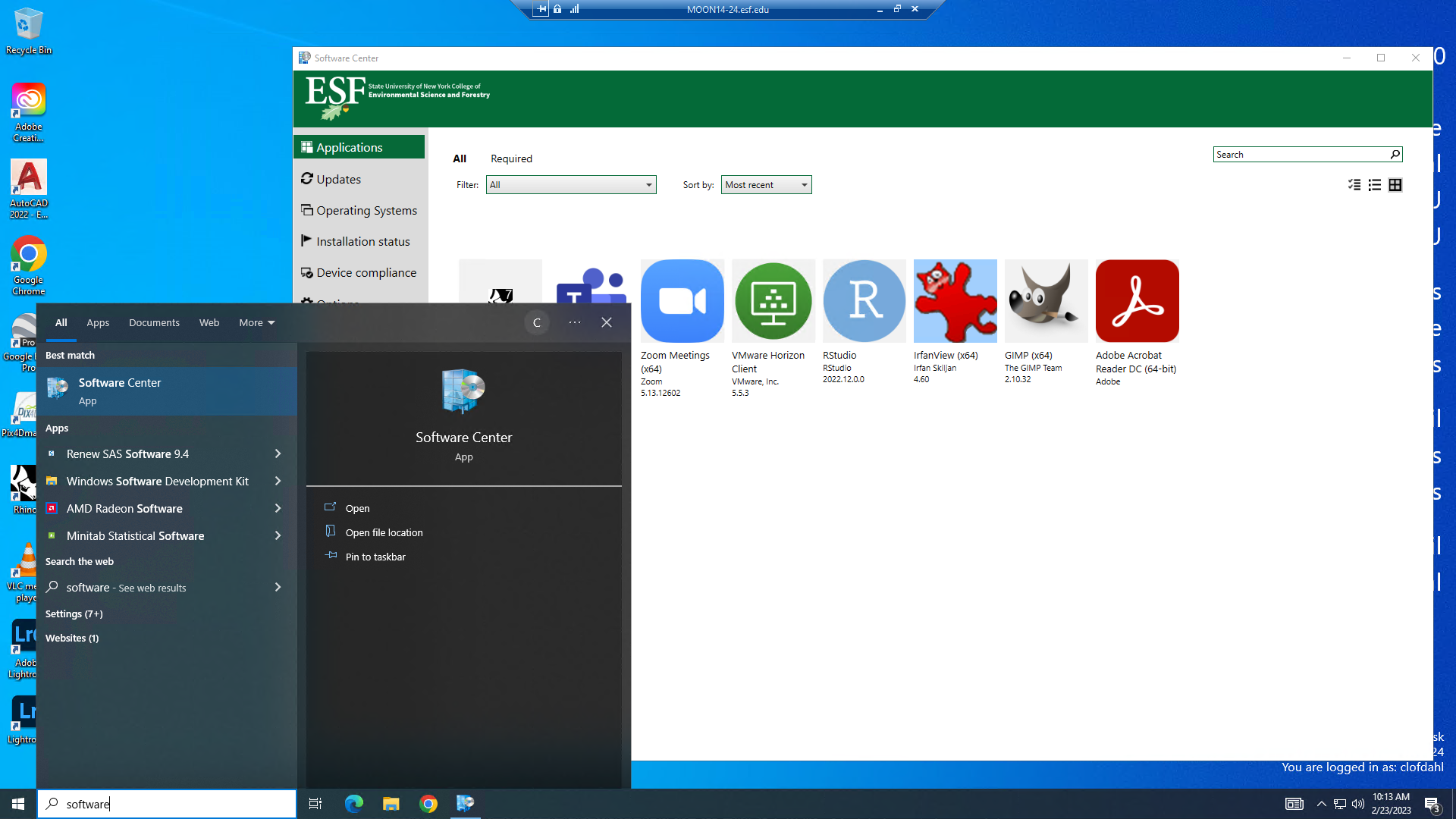1456x819 pixels.
Task: Open Adobe Creative Cloud desktop shortcut
Action: [x=28, y=112]
